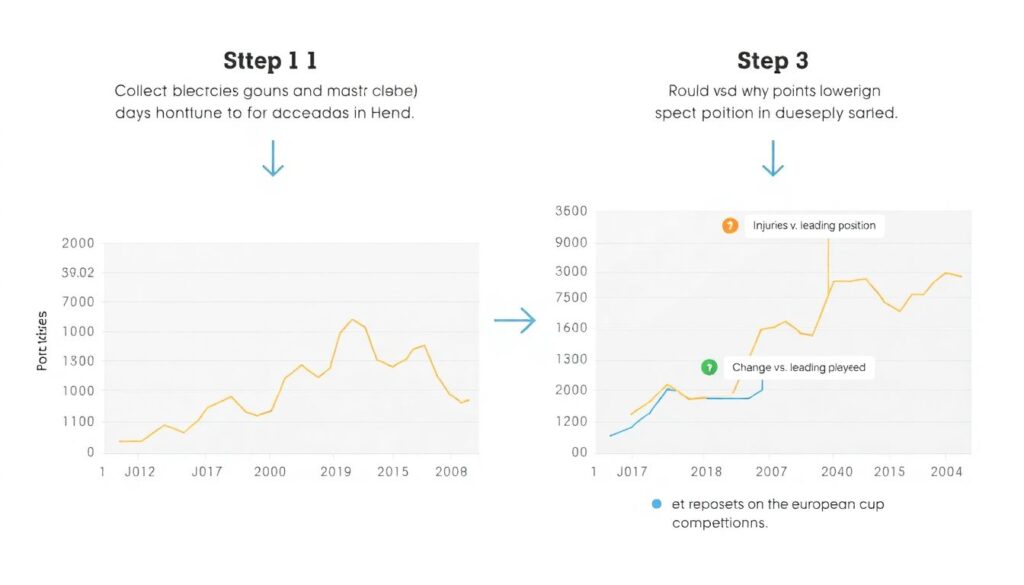The image size is (1024, 585).
Task: Click the vertical y-axis title on left chart
Action: (42, 341)
